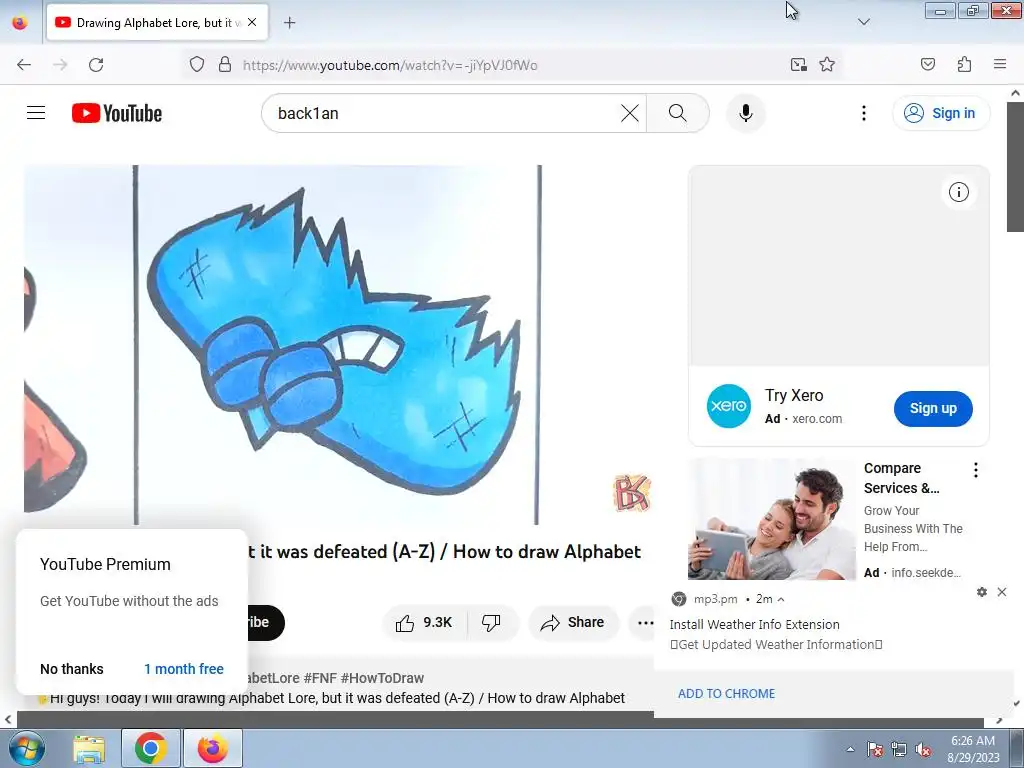The width and height of the screenshot is (1024, 768).
Task: Dismiss YouTube Premium with No thanks
Action: coord(72,669)
